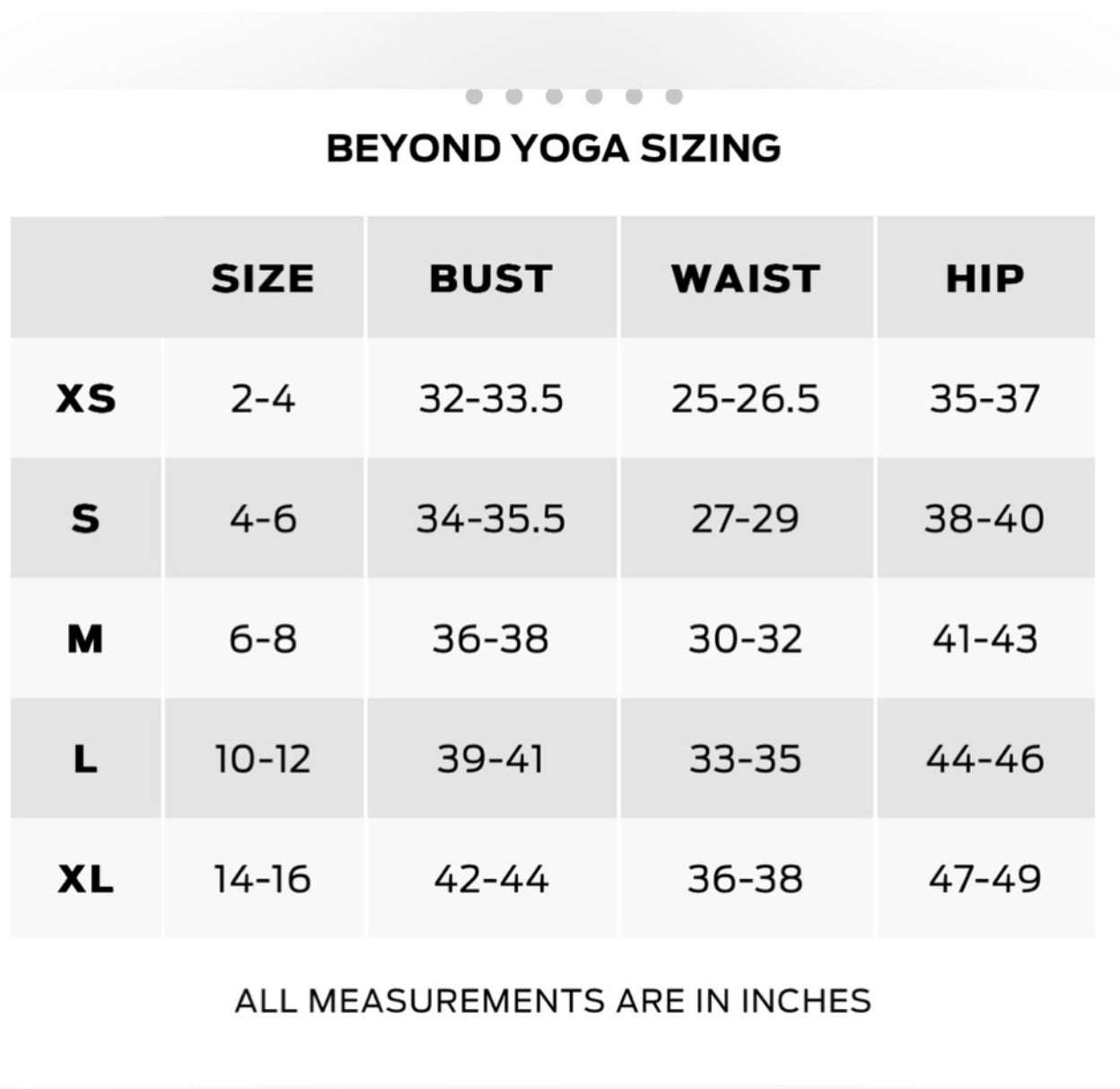
Task: Click the measurements in inches note
Action: (553, 1000)
